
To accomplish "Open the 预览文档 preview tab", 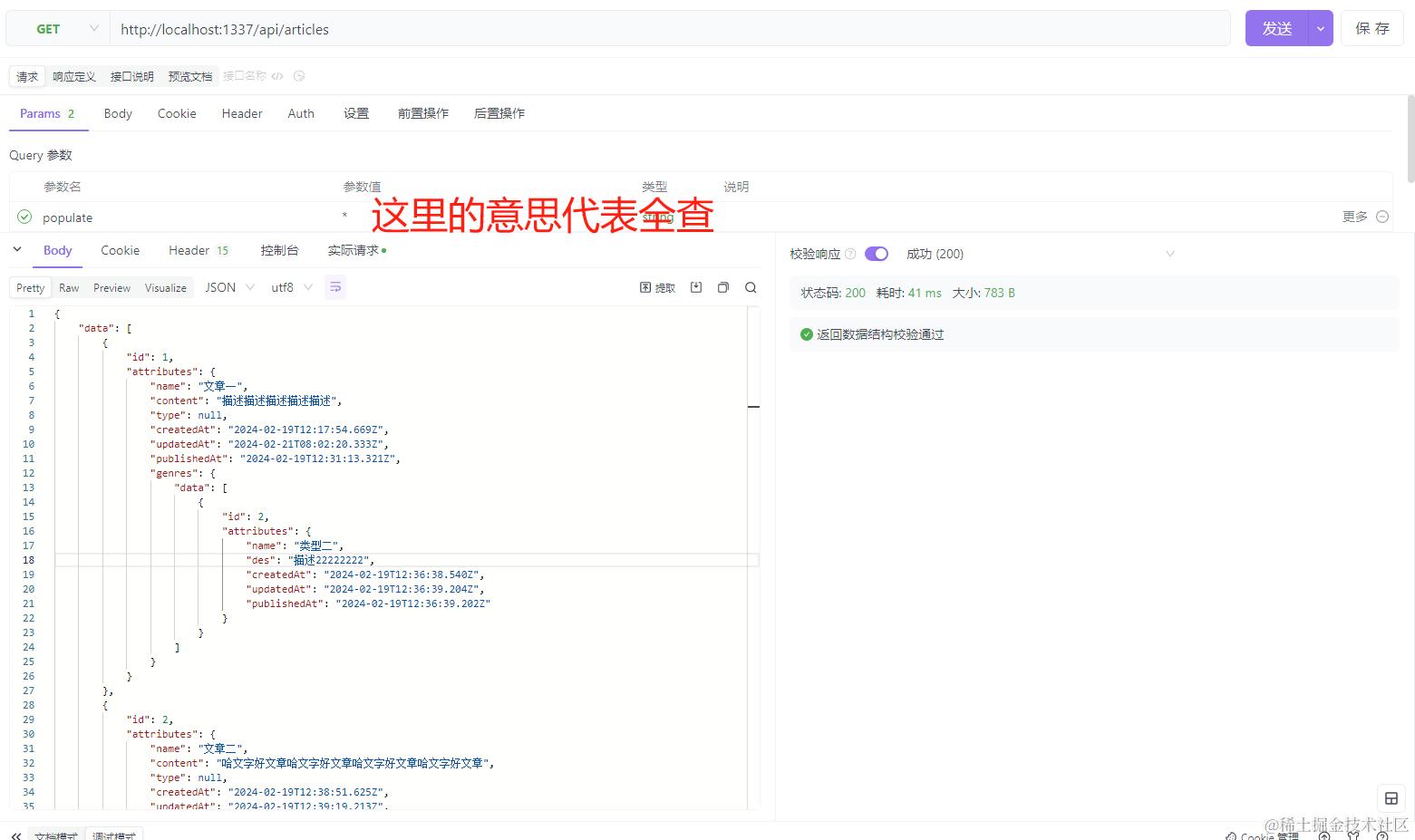I will (x=190, y=77).
